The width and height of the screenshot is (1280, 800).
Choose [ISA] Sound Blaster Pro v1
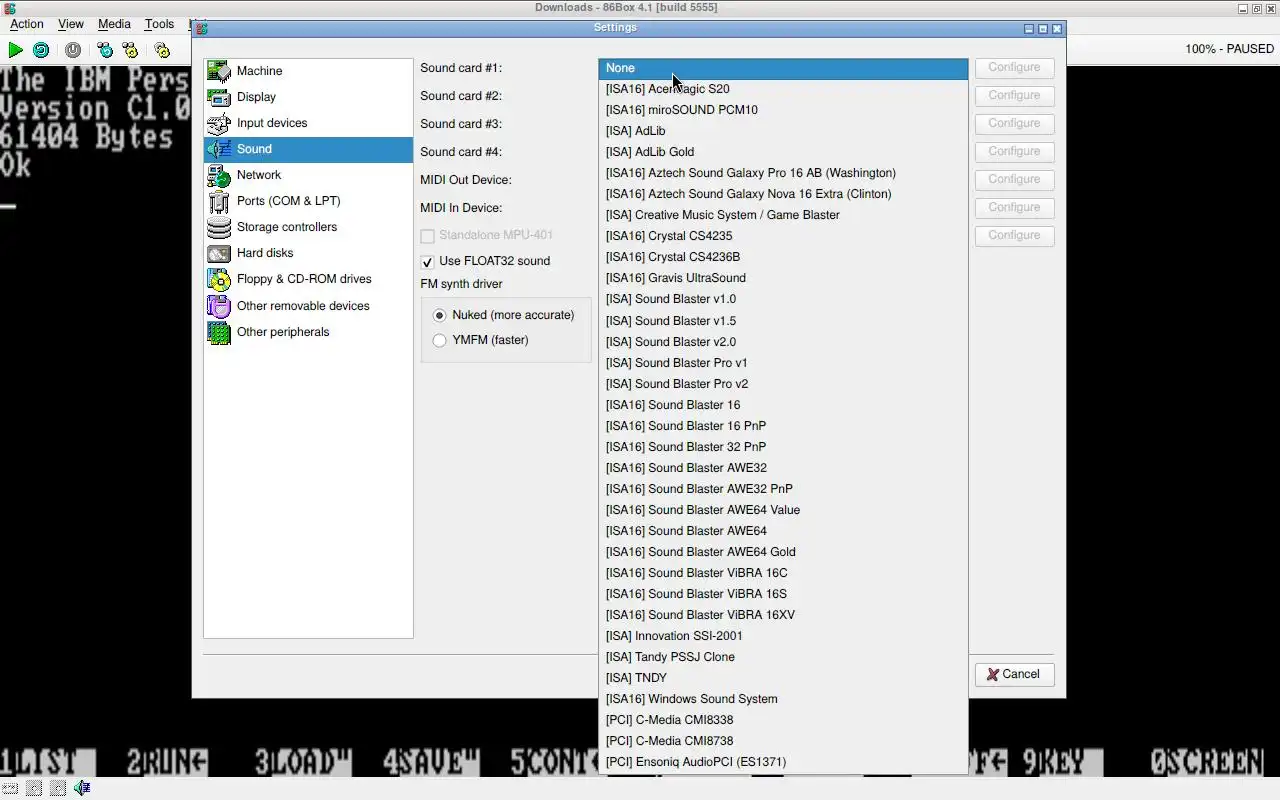(783, 363)
